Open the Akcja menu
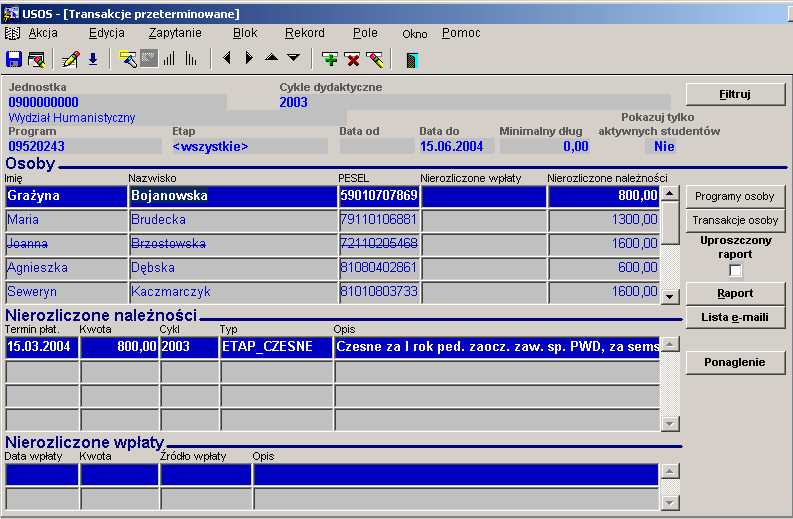The image size is (793, 519). pyautogui.click(x=43, y=33)
